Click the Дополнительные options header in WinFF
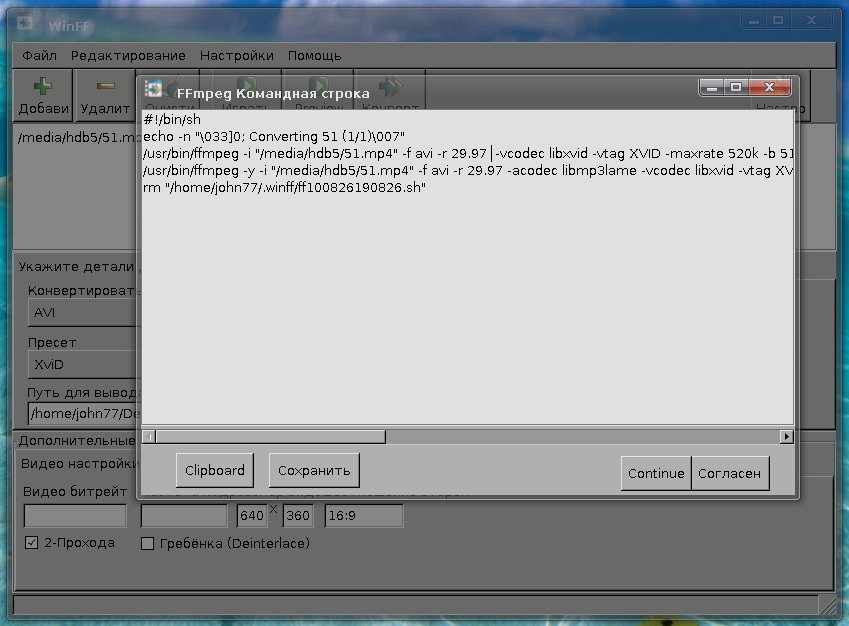The image size is (849, 626). pos(76,441)
